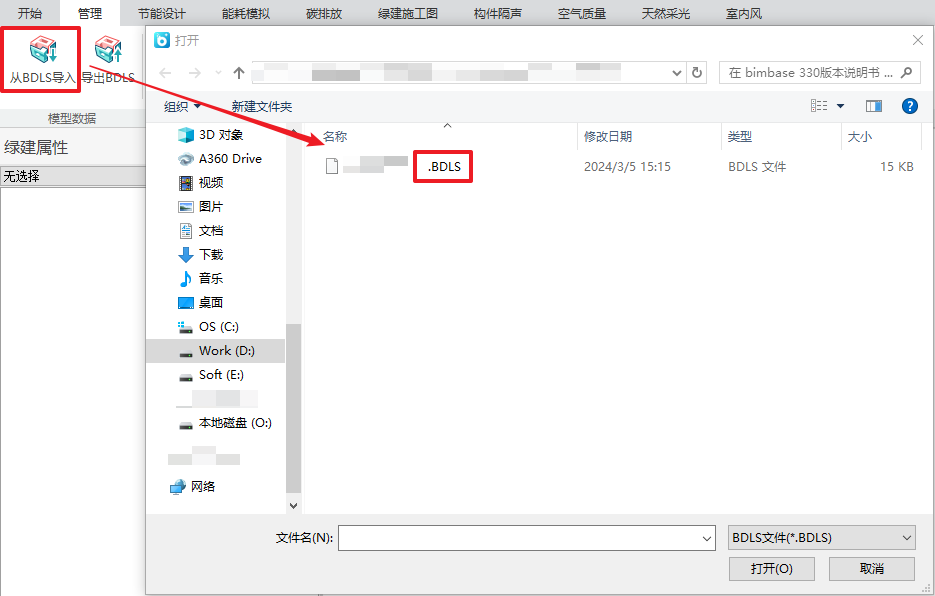Go back with the dialog's back arrow

tap(165, 73)
